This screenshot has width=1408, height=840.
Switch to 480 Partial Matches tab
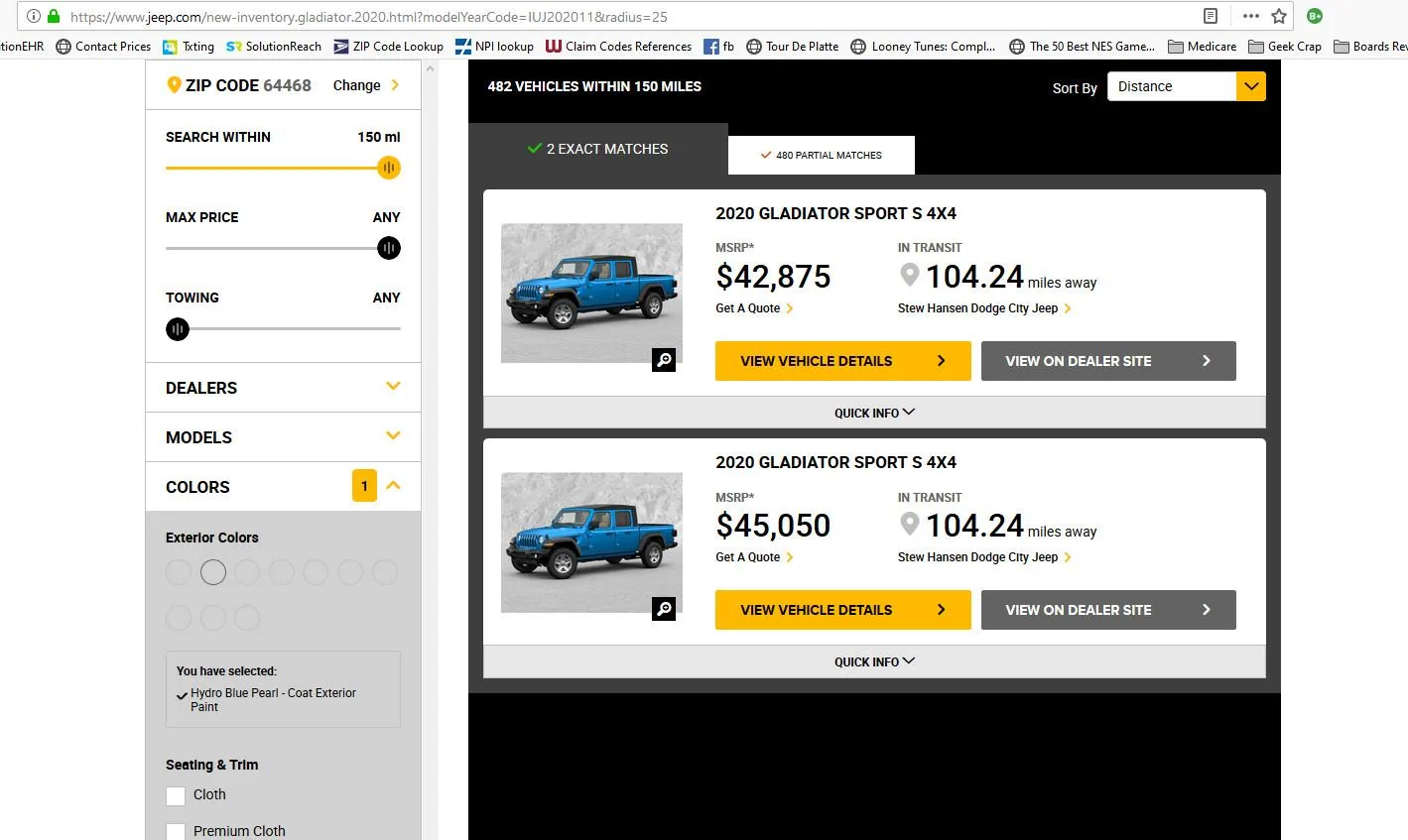coord(822,155)
